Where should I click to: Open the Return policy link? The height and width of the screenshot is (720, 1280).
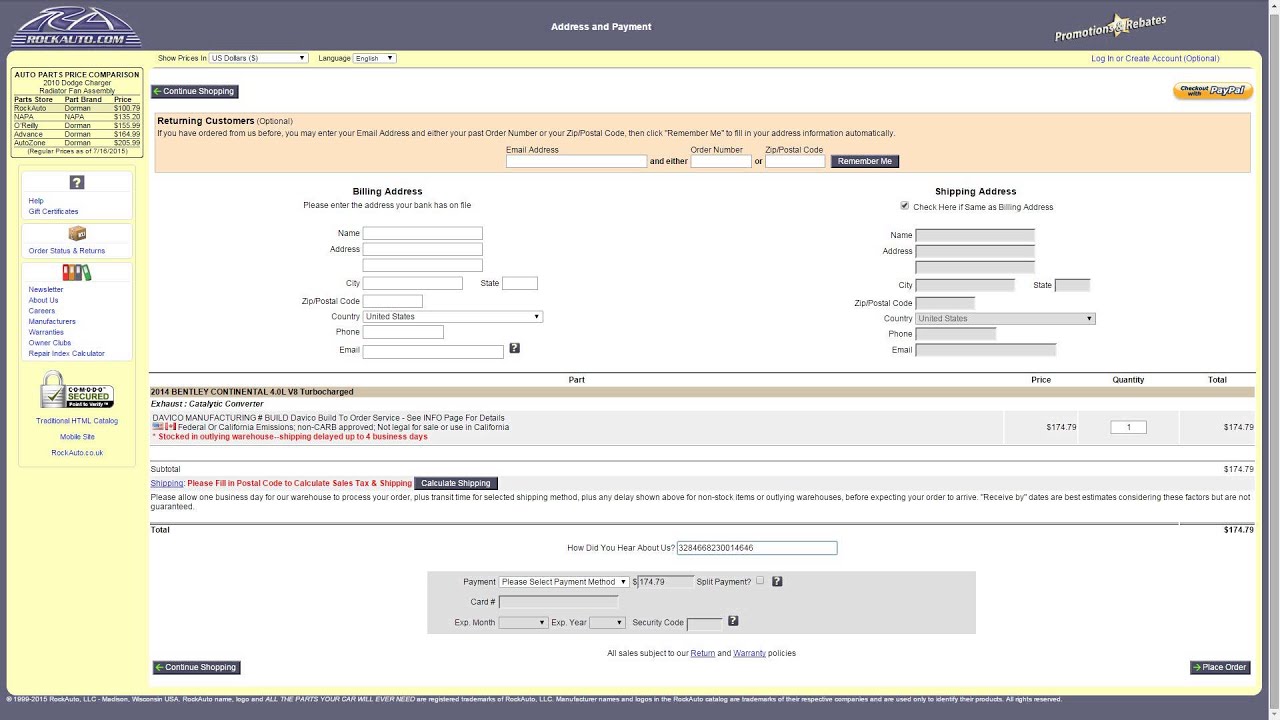703,653
